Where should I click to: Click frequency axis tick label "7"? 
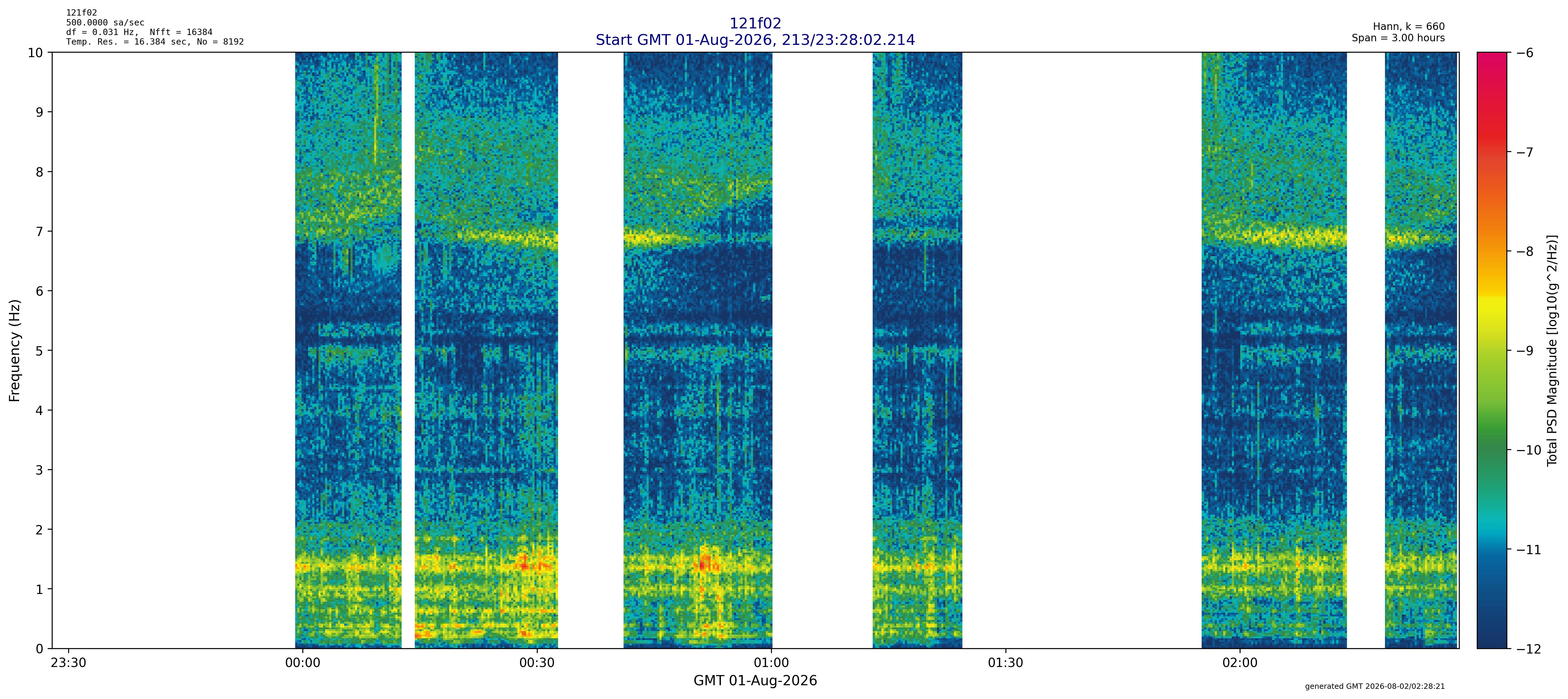click(39, 231)
